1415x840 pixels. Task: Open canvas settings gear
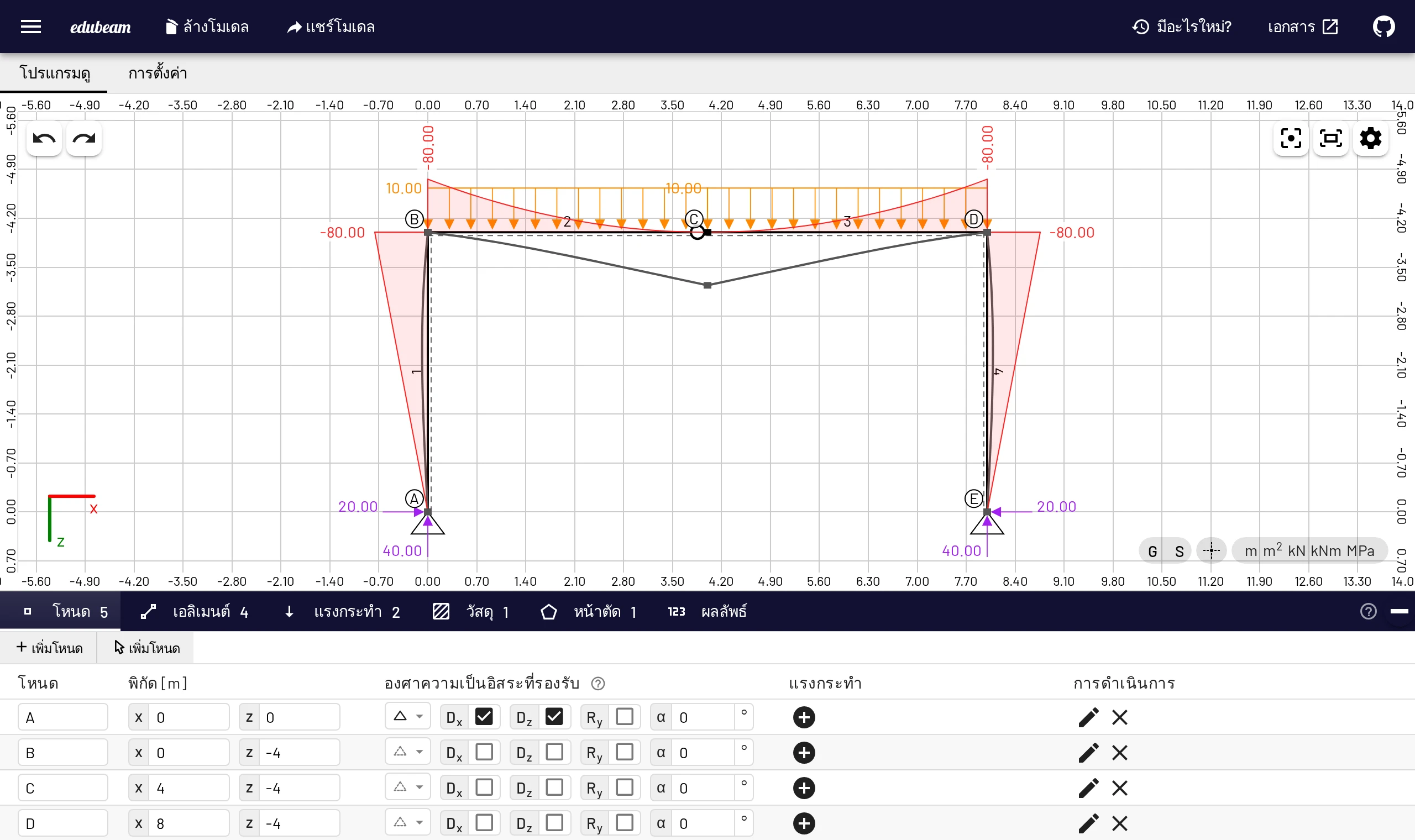(1370, 139)
